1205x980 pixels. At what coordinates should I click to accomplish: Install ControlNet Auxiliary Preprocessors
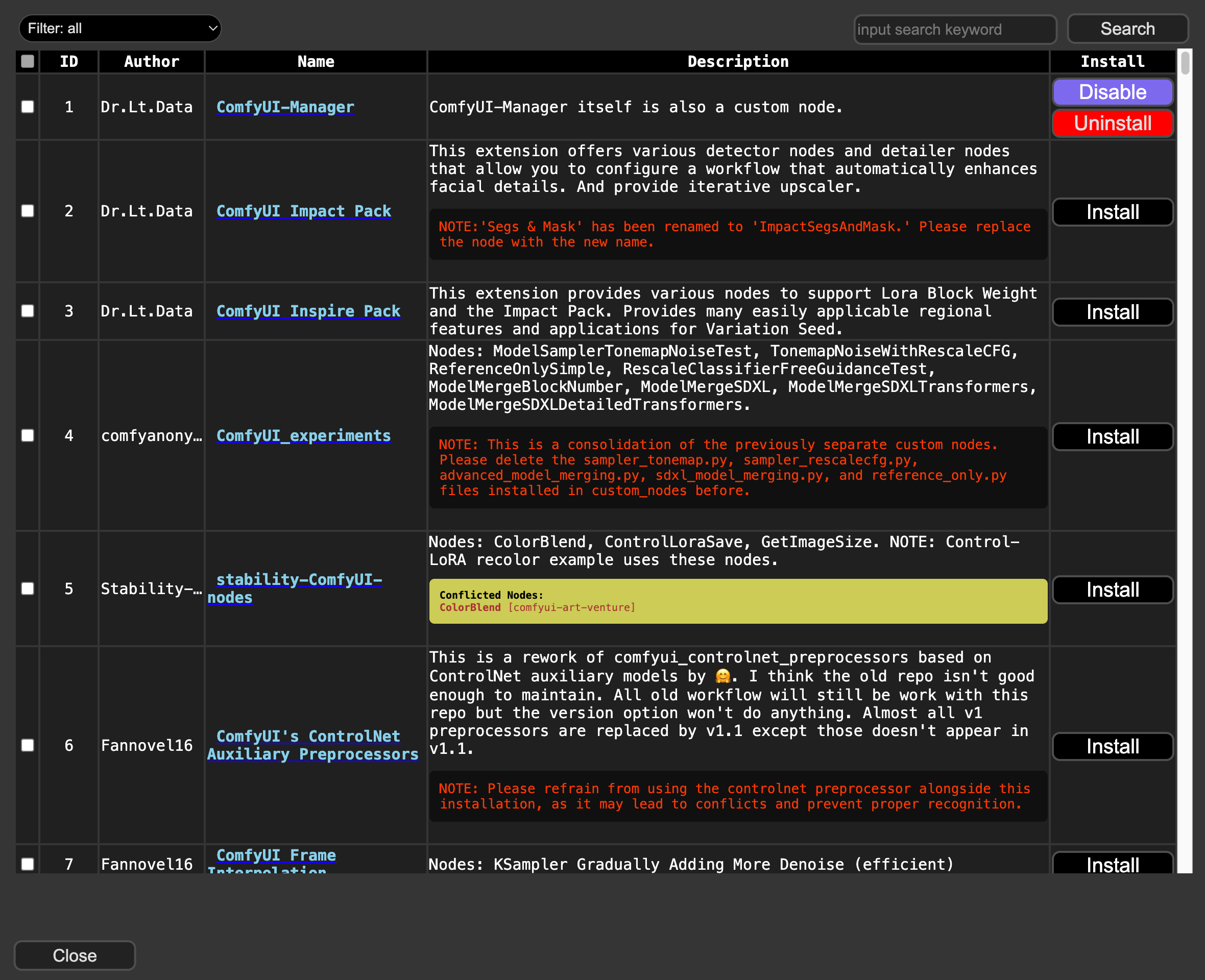tap(1113, 746)
